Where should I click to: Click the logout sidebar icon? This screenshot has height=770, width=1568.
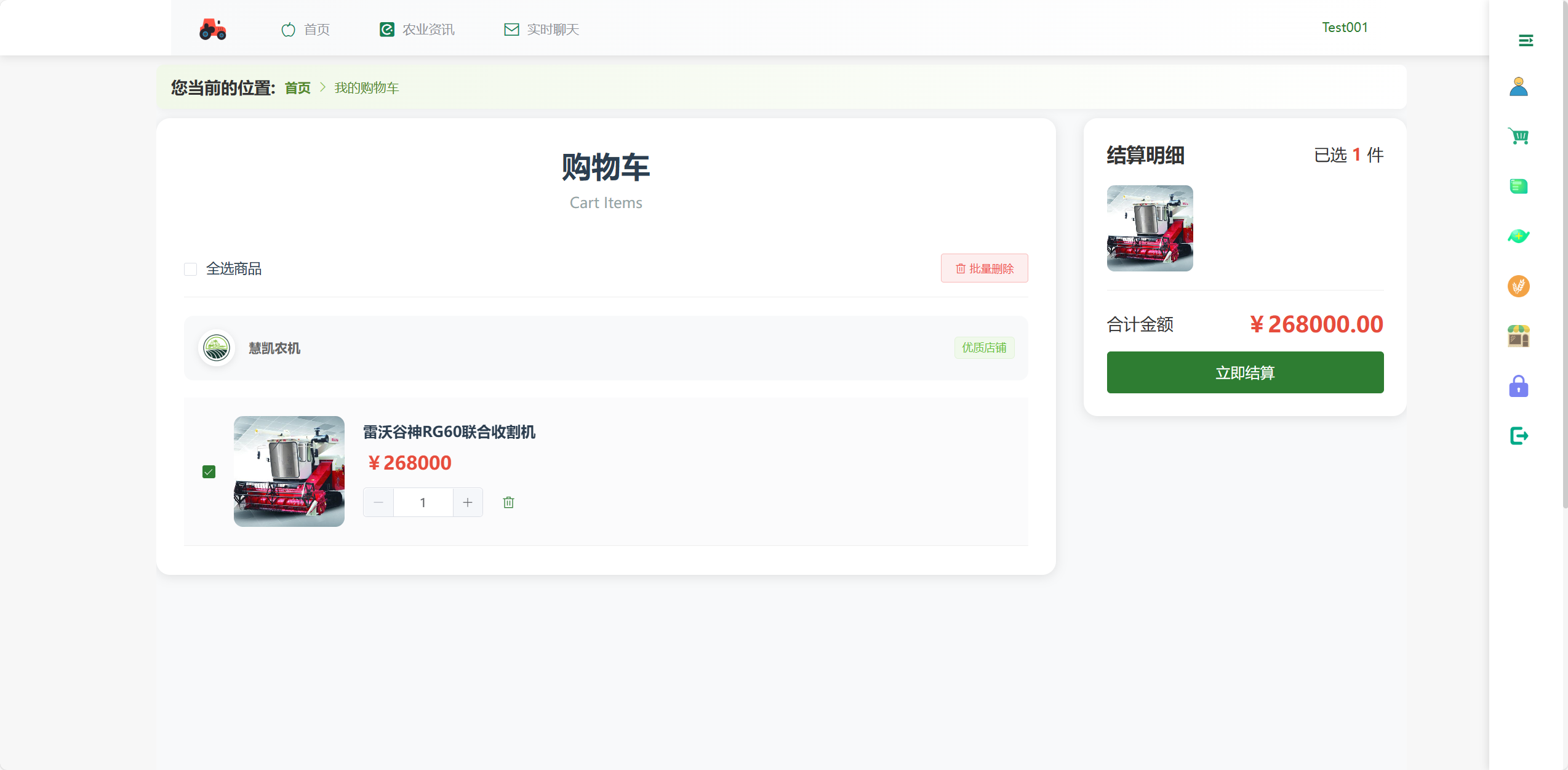coord(1519,436)
